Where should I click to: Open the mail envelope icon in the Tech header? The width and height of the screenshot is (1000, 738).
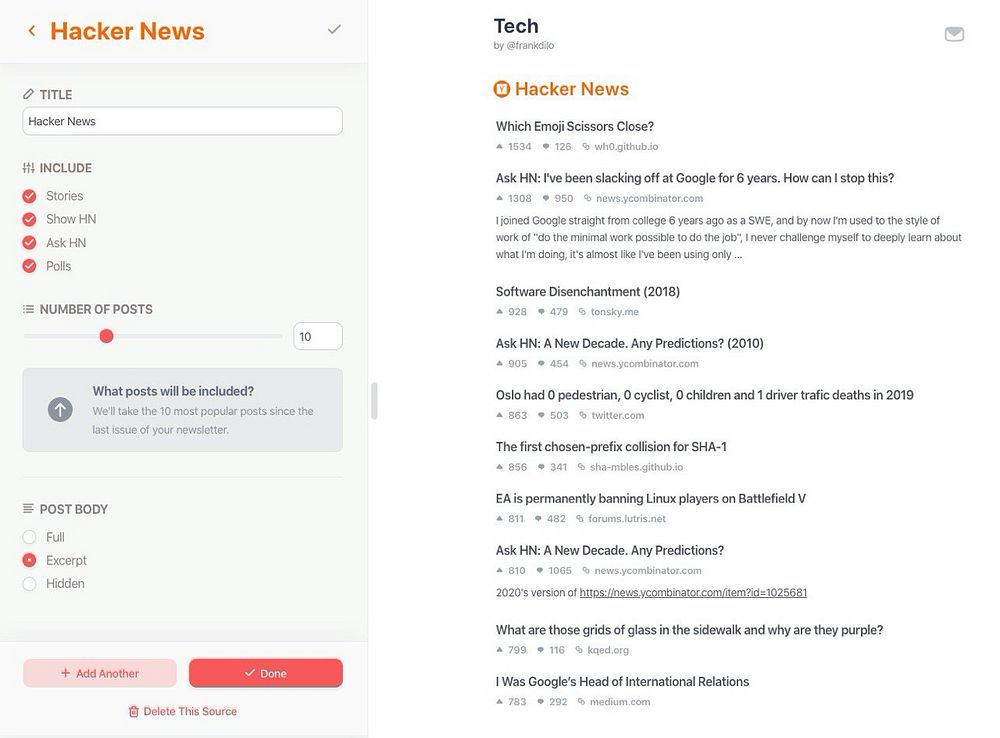[954, 34]
